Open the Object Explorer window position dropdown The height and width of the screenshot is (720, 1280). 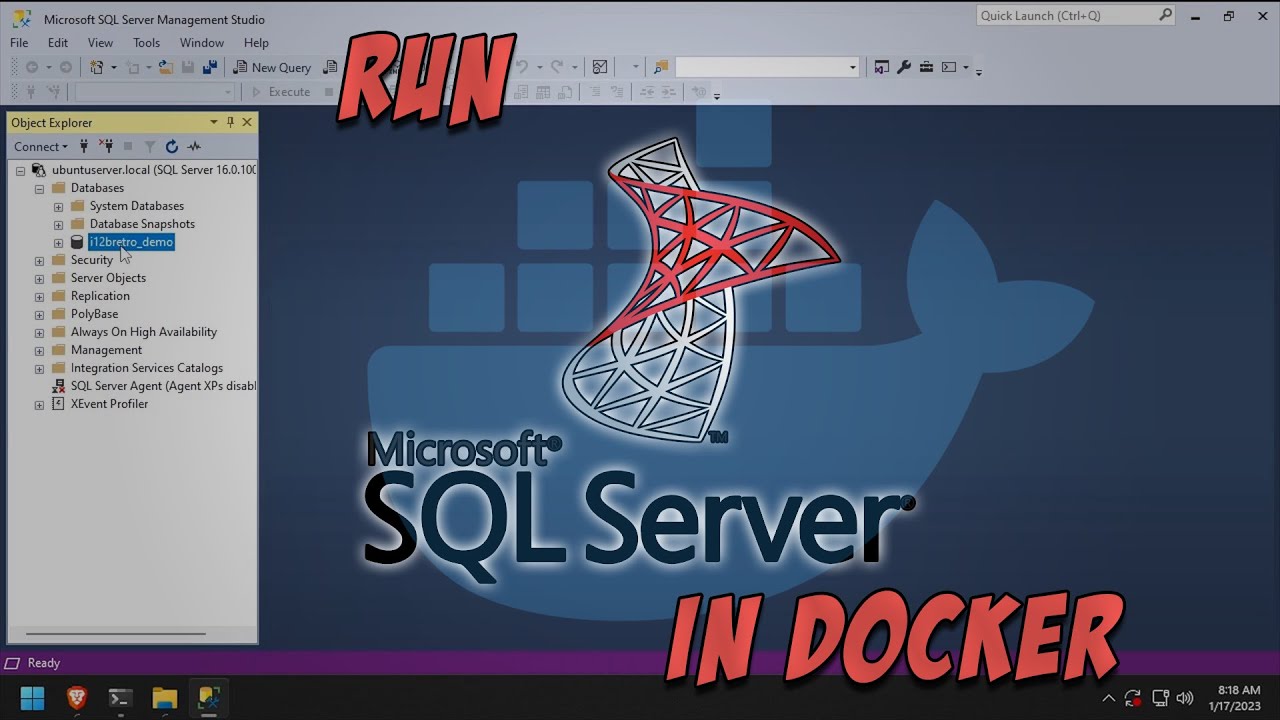tap(213, 122)
